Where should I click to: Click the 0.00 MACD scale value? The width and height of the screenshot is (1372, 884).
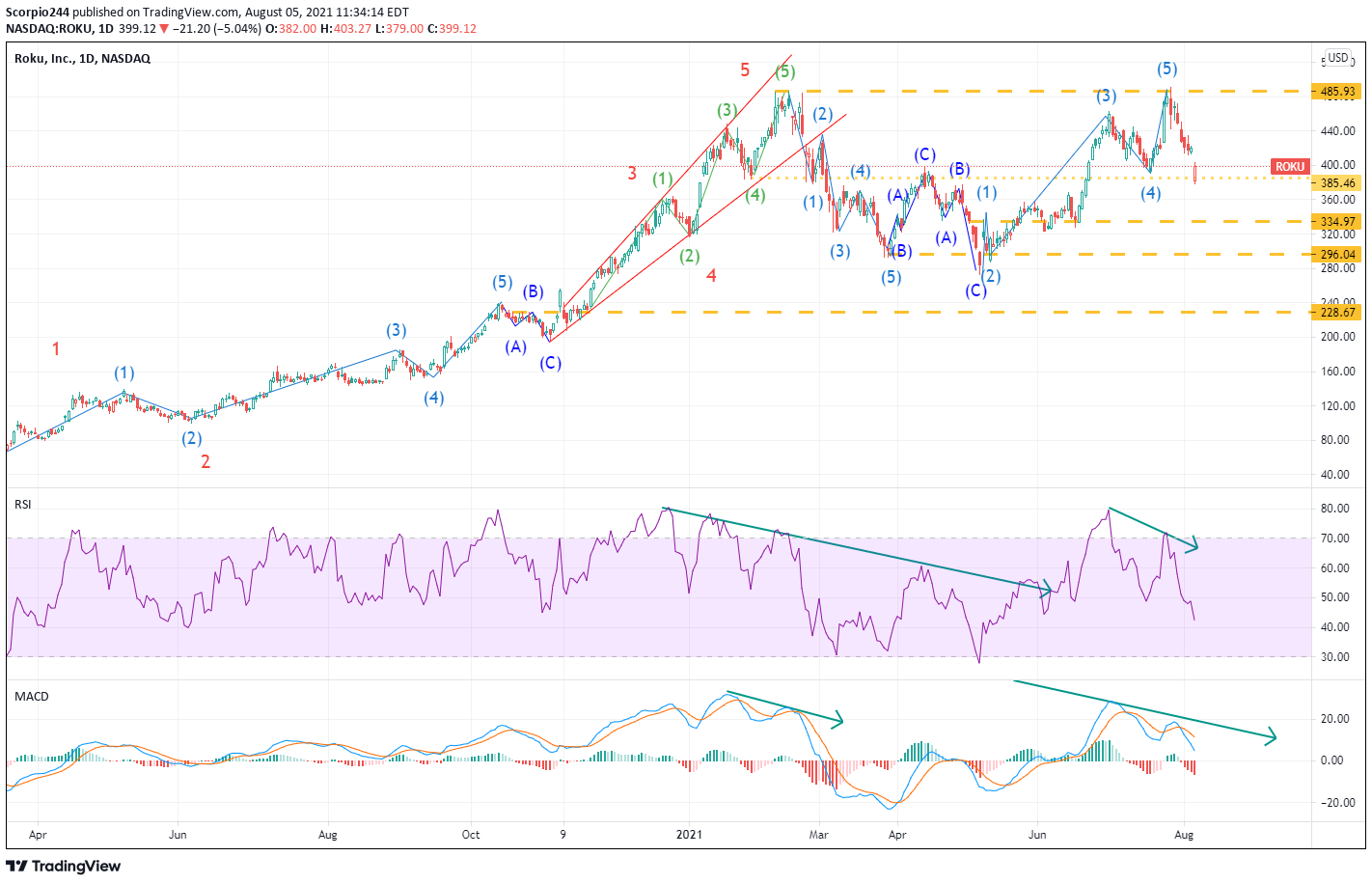tap(1332, 760)
